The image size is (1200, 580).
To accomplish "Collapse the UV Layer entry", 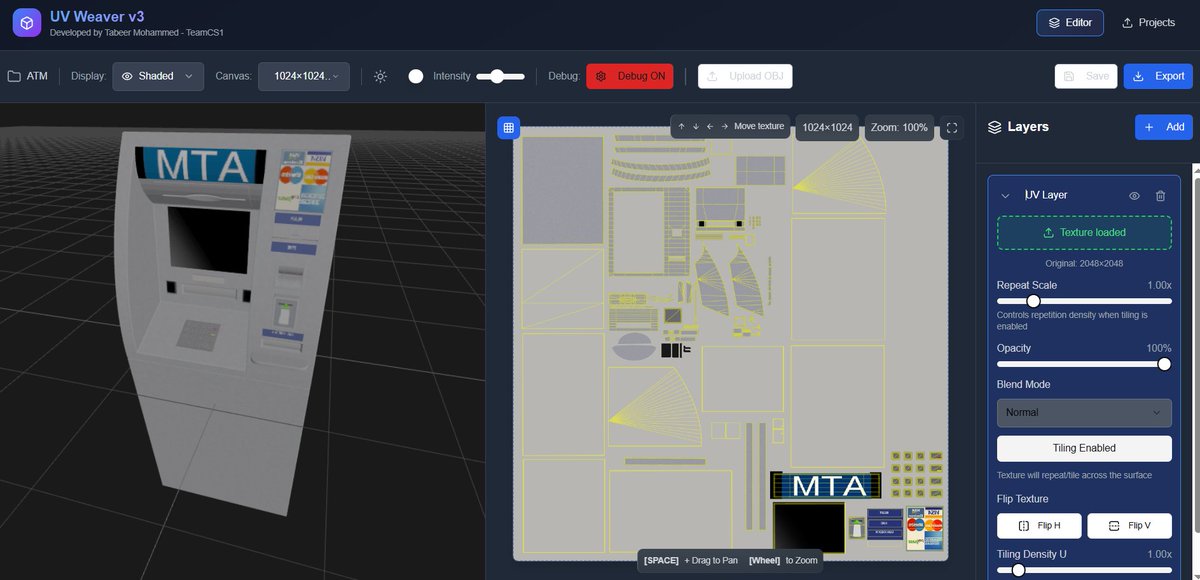I will [x=1005, y=195].
